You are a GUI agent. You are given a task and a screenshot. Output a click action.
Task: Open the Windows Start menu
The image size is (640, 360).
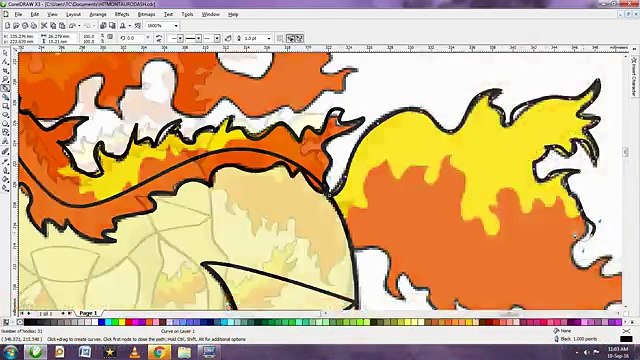(x=11, y=352)
